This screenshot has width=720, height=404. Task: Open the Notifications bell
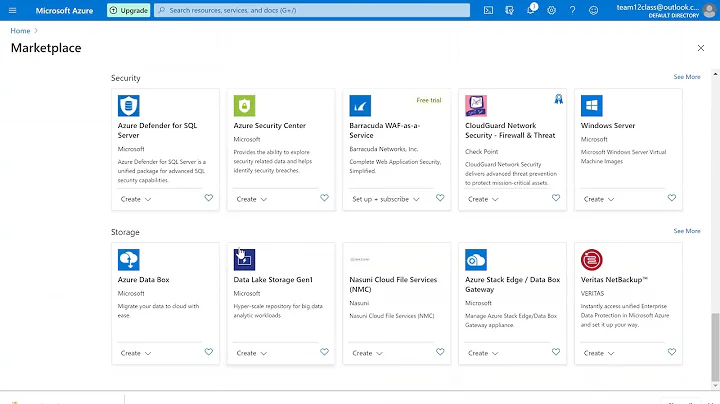pos(531,10)
